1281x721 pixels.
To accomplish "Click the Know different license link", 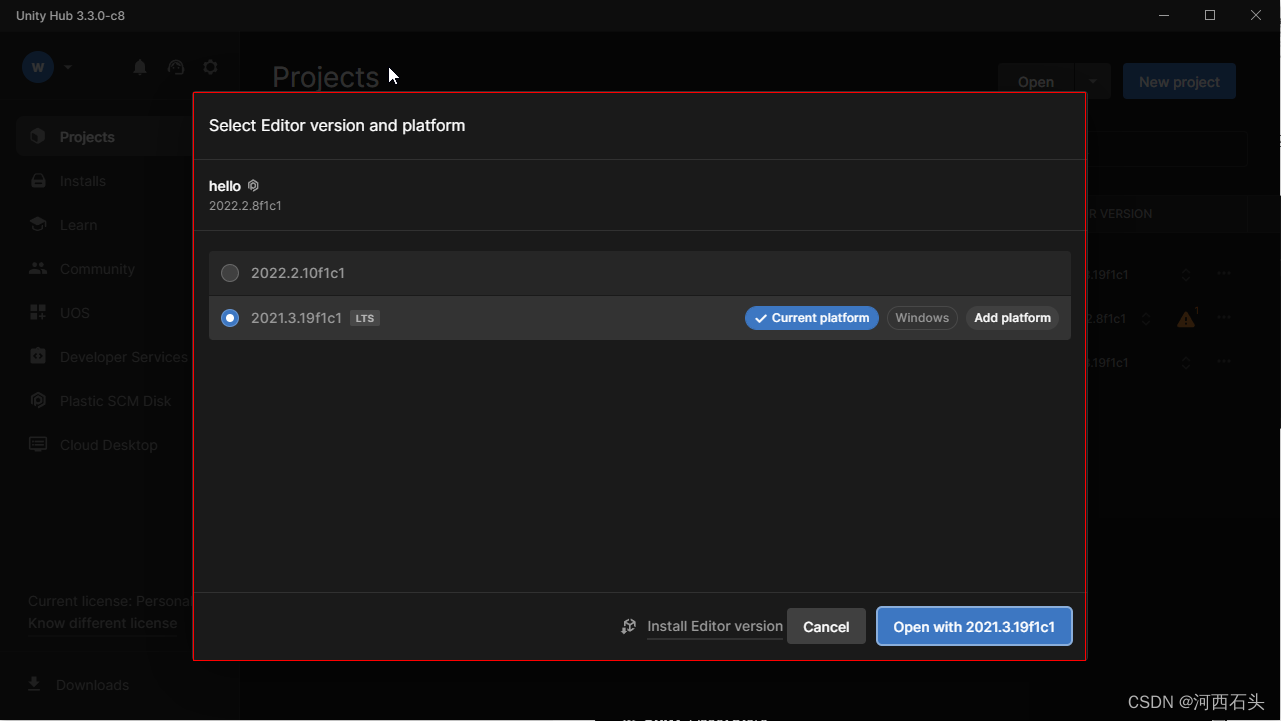I will (103, 623).
